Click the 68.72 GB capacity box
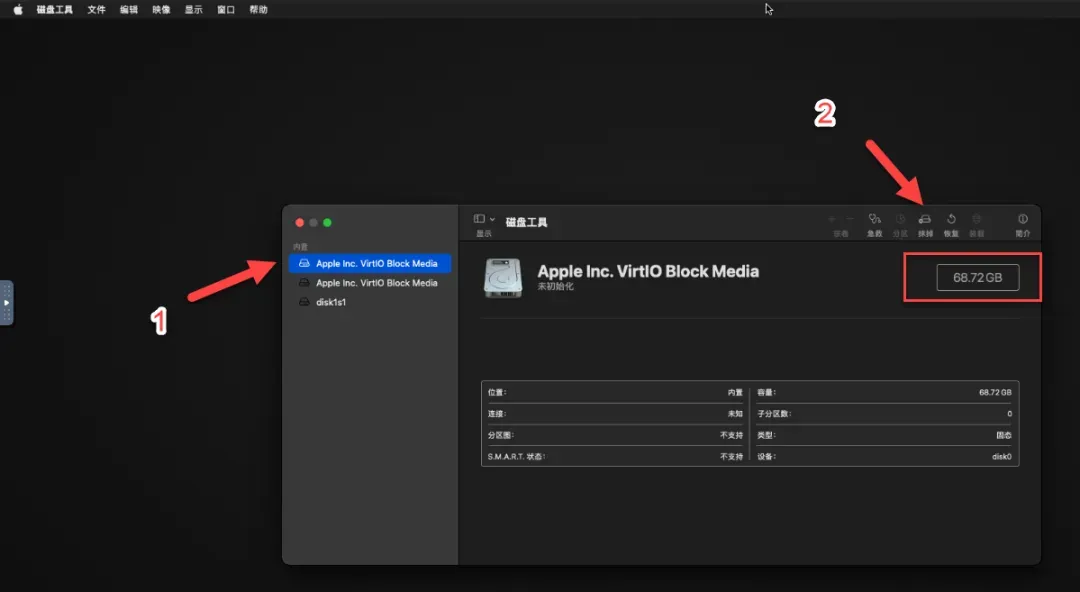 coord(977,278)
